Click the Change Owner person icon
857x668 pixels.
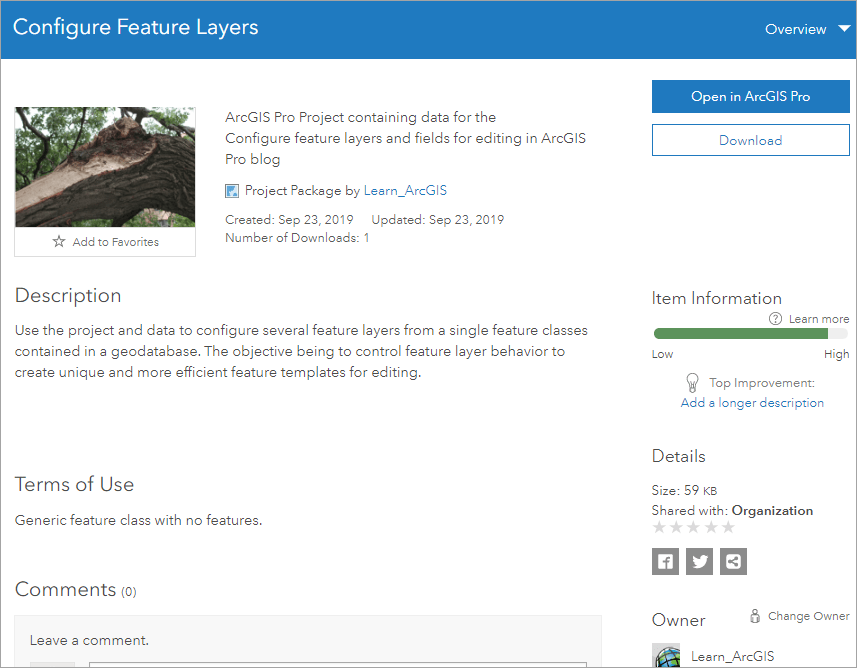[x=757, y=615]
